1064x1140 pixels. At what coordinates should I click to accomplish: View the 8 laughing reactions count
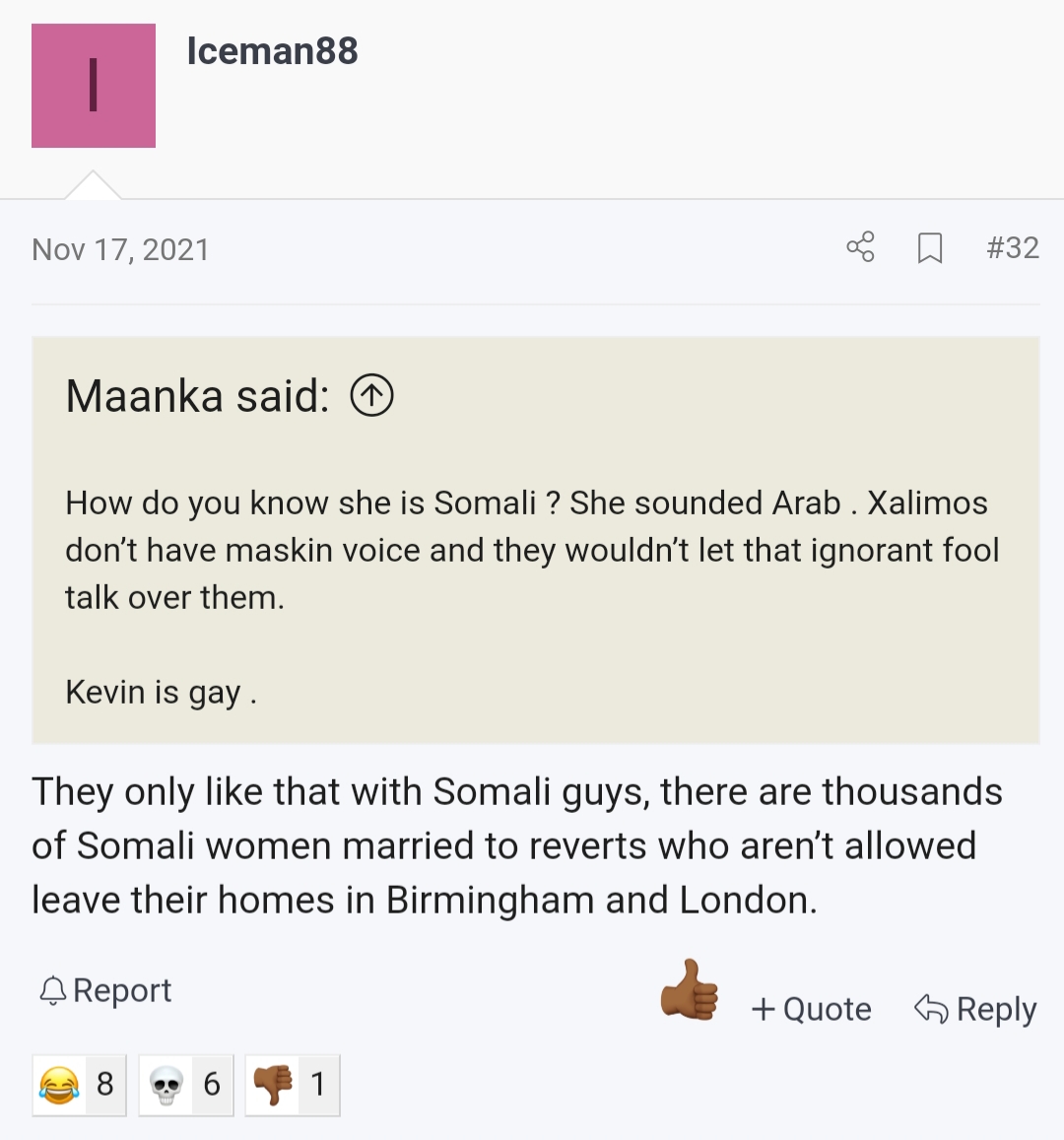(x=105, y=1085)
